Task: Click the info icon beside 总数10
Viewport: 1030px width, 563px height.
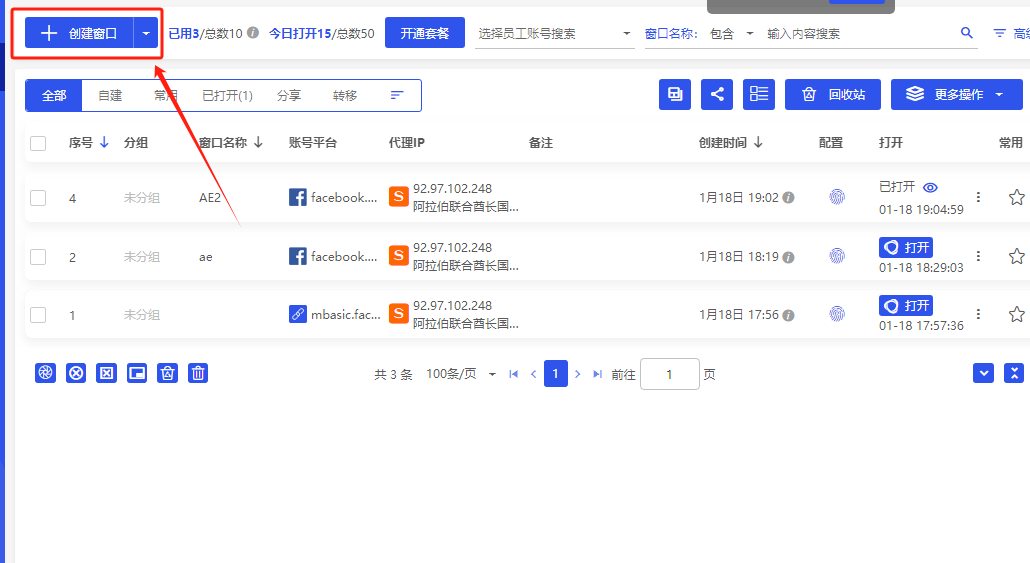Action: (253, 32)
